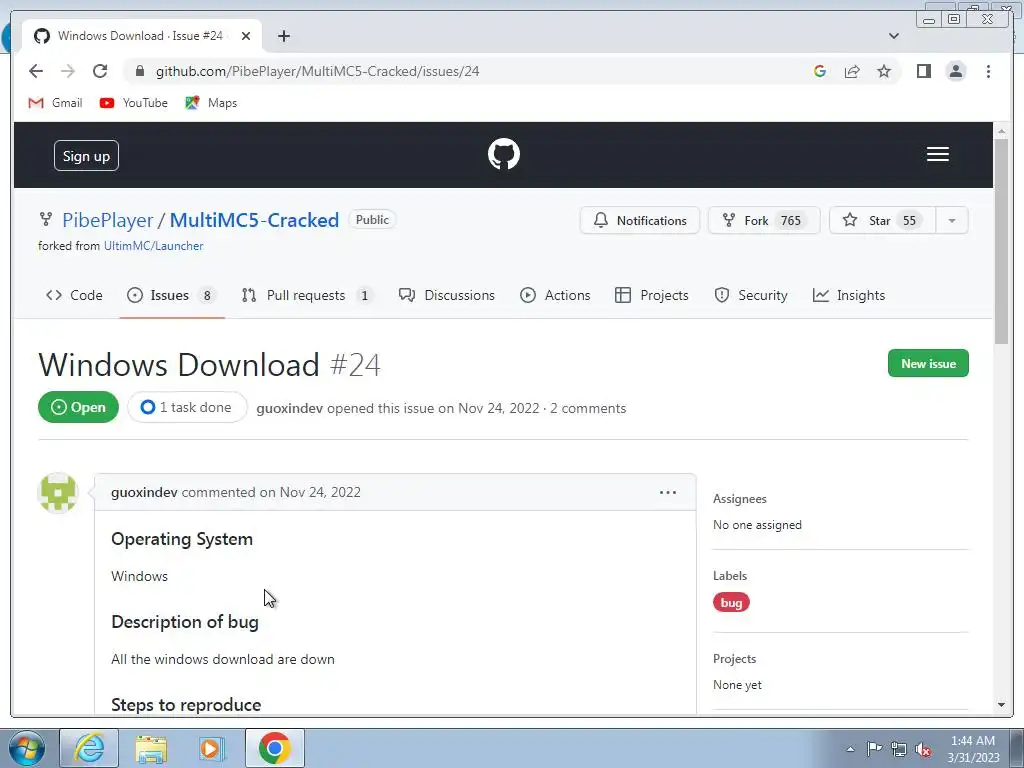
Task: Open Windows Media Player from the taskbar
Action: click(212, 748)
